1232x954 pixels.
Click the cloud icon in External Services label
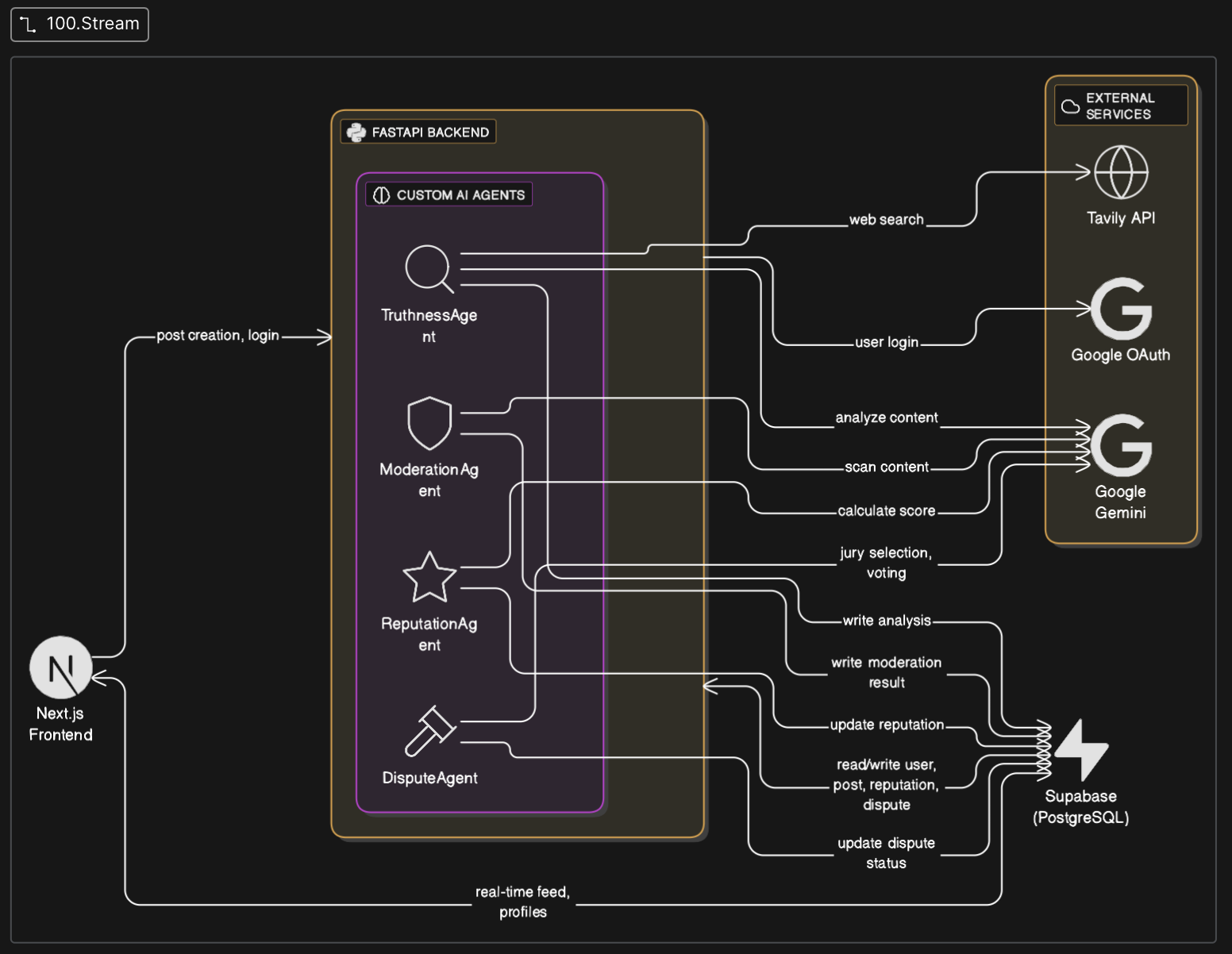click(1071, 106)
